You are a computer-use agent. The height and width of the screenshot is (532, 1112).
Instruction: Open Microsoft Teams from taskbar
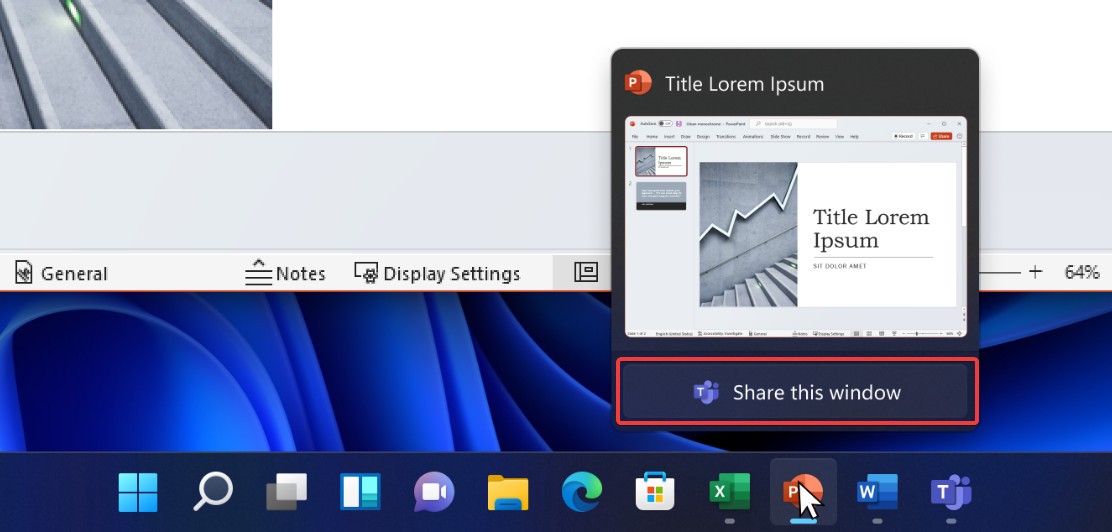click(951, 492)
